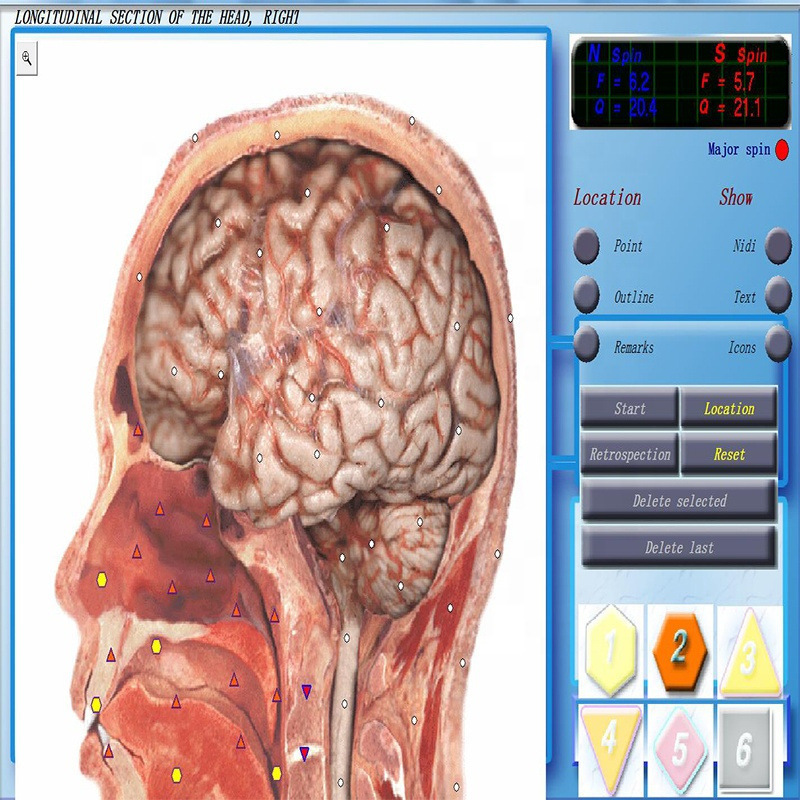Toggle the Icons show option

[x=778, y=344]
